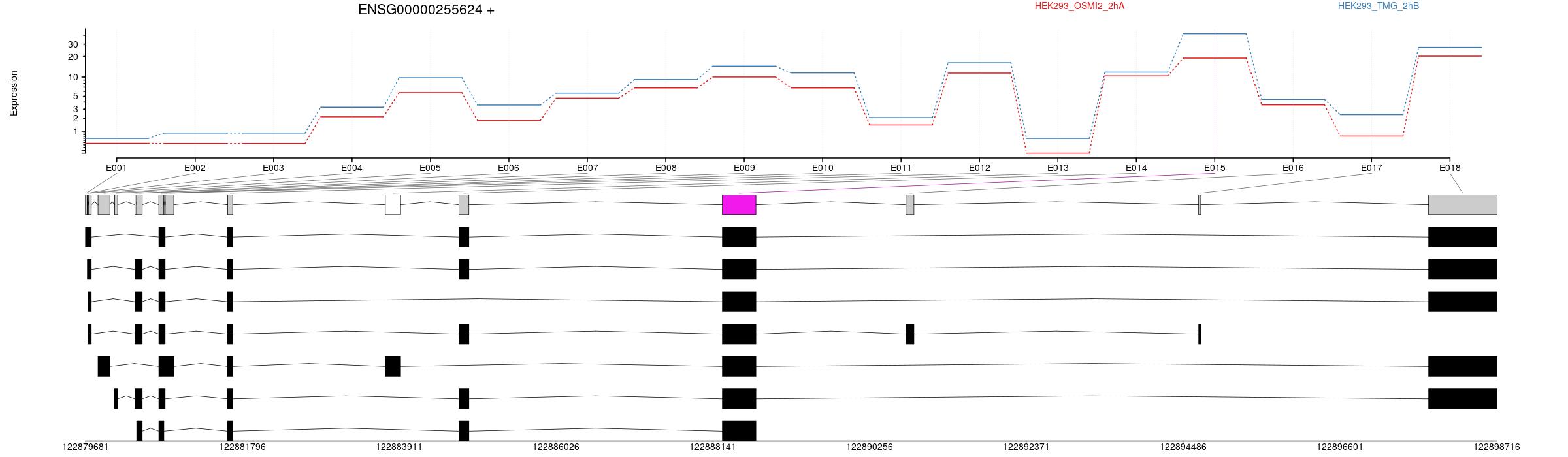Select exon label E011
This screenshot has width=1568, height=457.
tap(901, 168)
